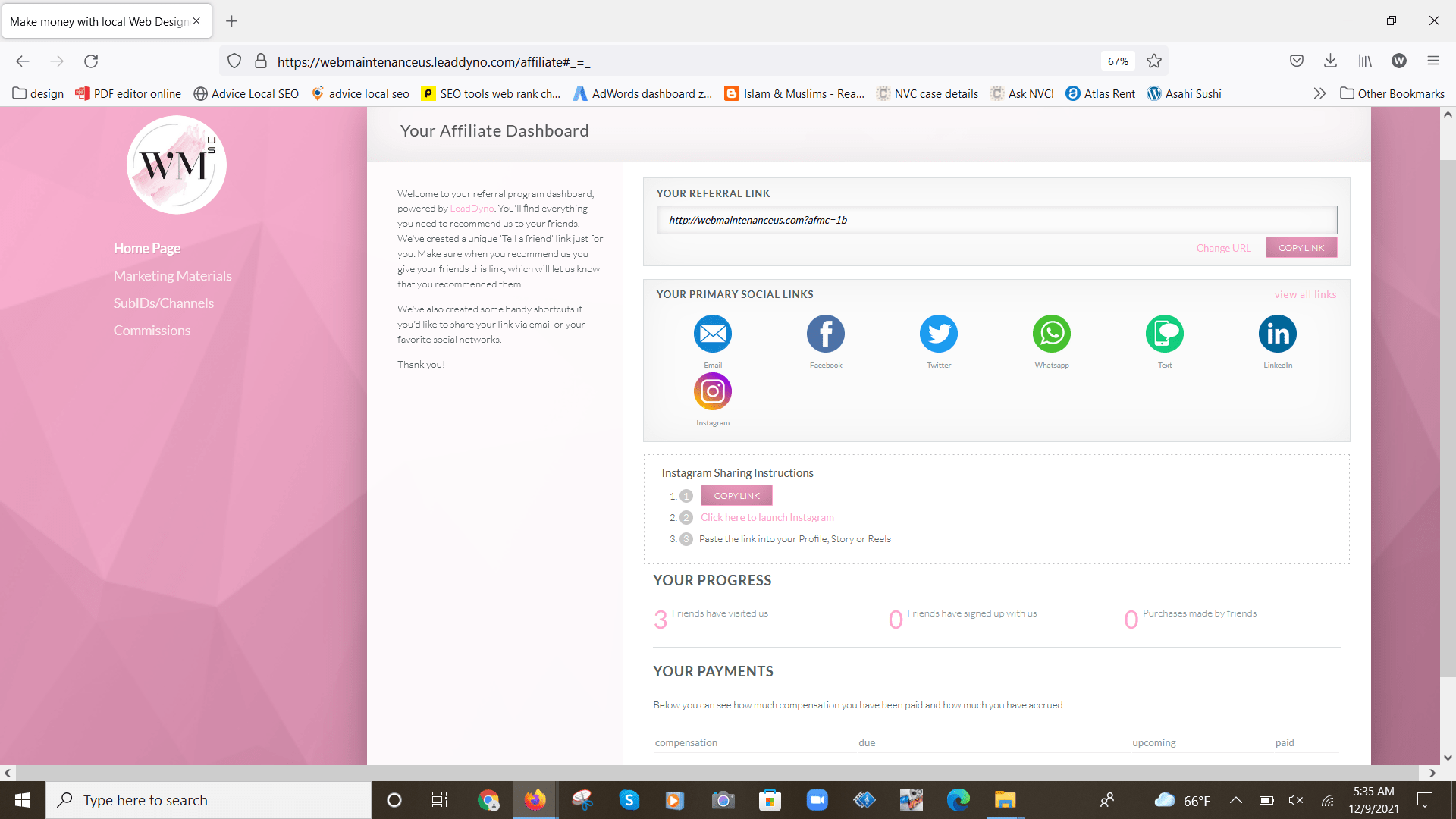Open the design bookmarks folder
1456x819 pixels.
[38, 93]
